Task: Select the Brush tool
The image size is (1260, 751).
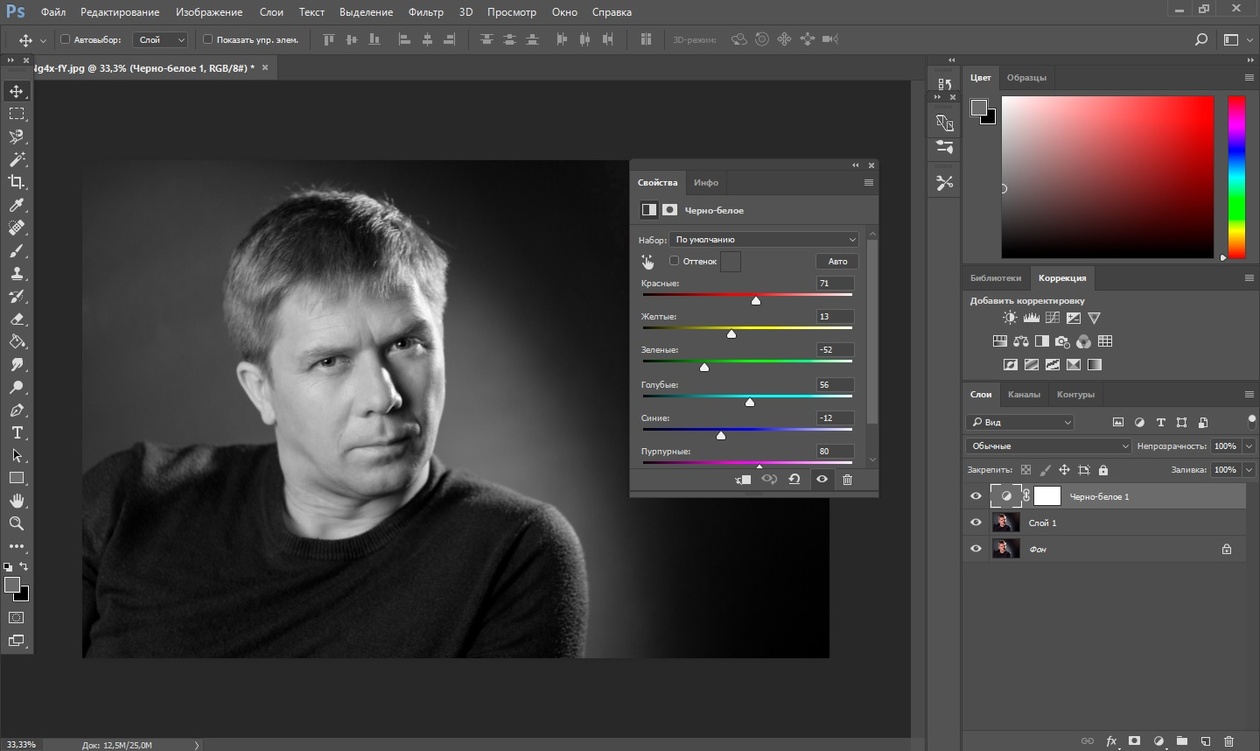Action: click(x=17, y=251)
